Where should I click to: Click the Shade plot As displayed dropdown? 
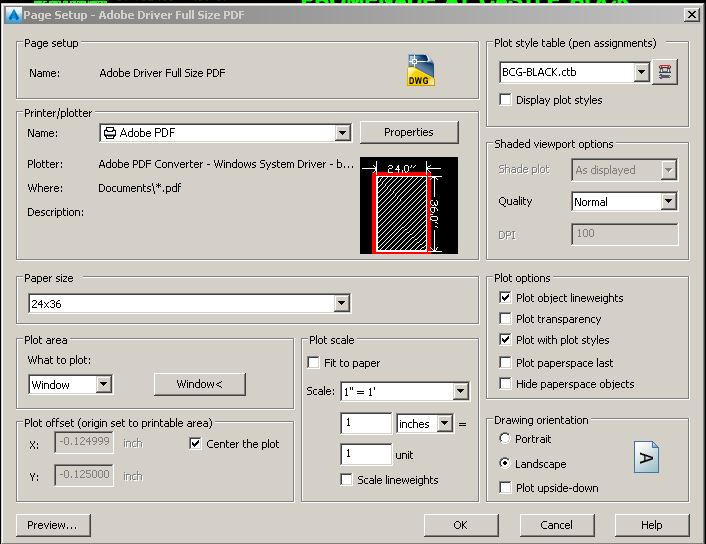(625, 170)
